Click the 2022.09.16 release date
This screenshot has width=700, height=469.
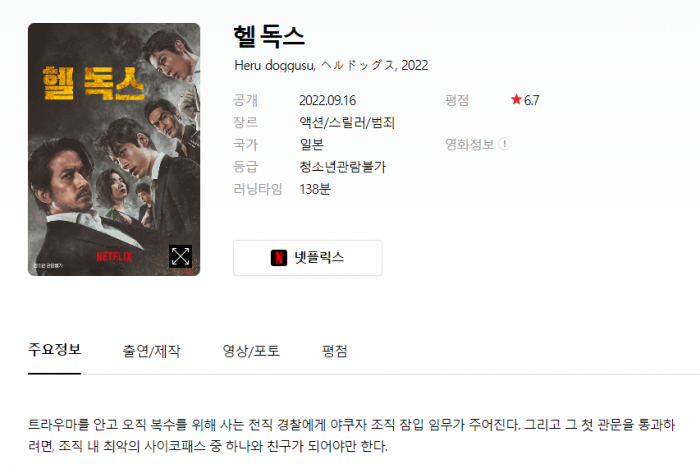pyautogui.click(x=328, y=100)
